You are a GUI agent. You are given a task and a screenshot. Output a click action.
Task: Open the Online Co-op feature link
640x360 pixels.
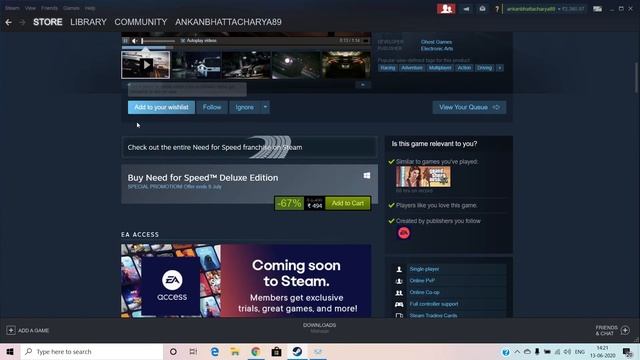424,293
